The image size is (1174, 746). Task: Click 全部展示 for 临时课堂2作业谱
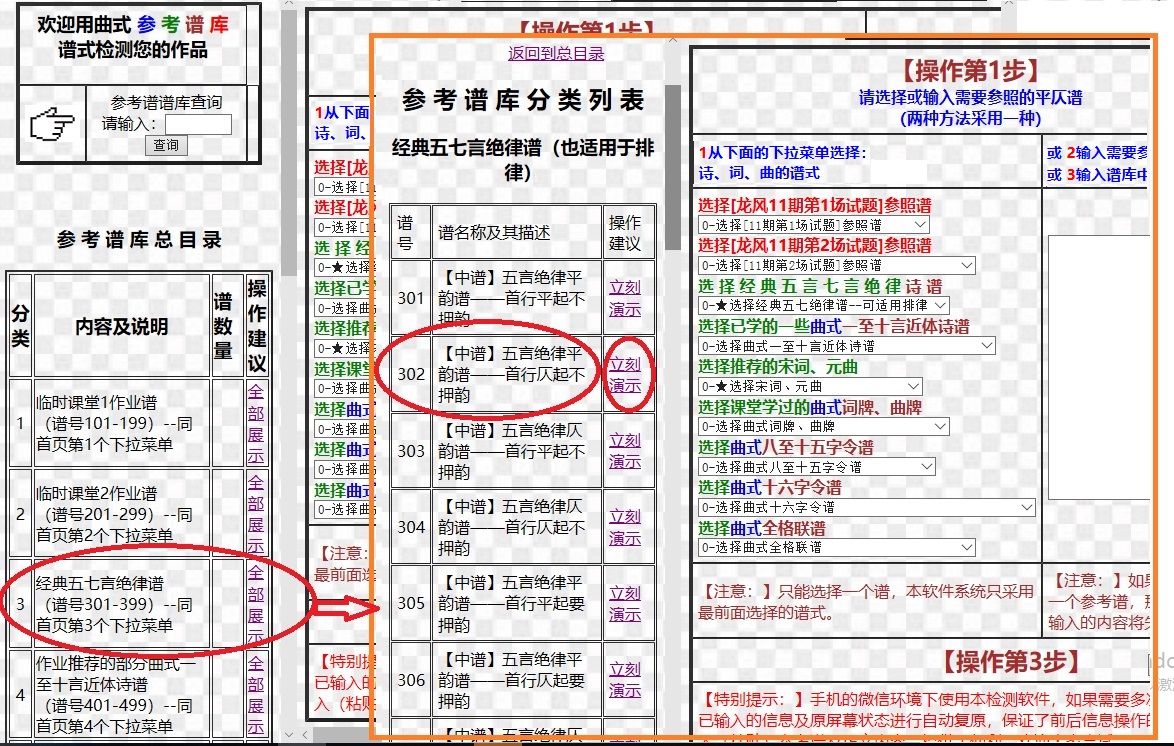pos(256,514)
